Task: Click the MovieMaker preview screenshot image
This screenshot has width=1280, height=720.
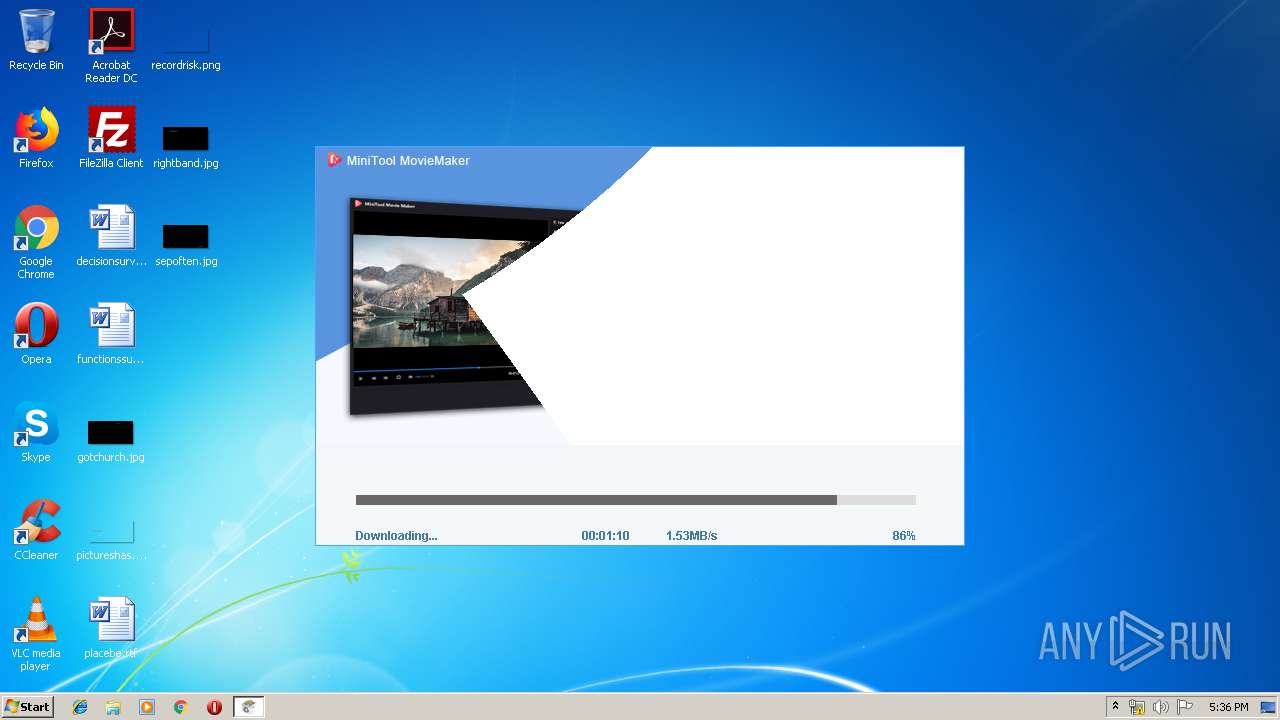Action: [x=450, y=304]
